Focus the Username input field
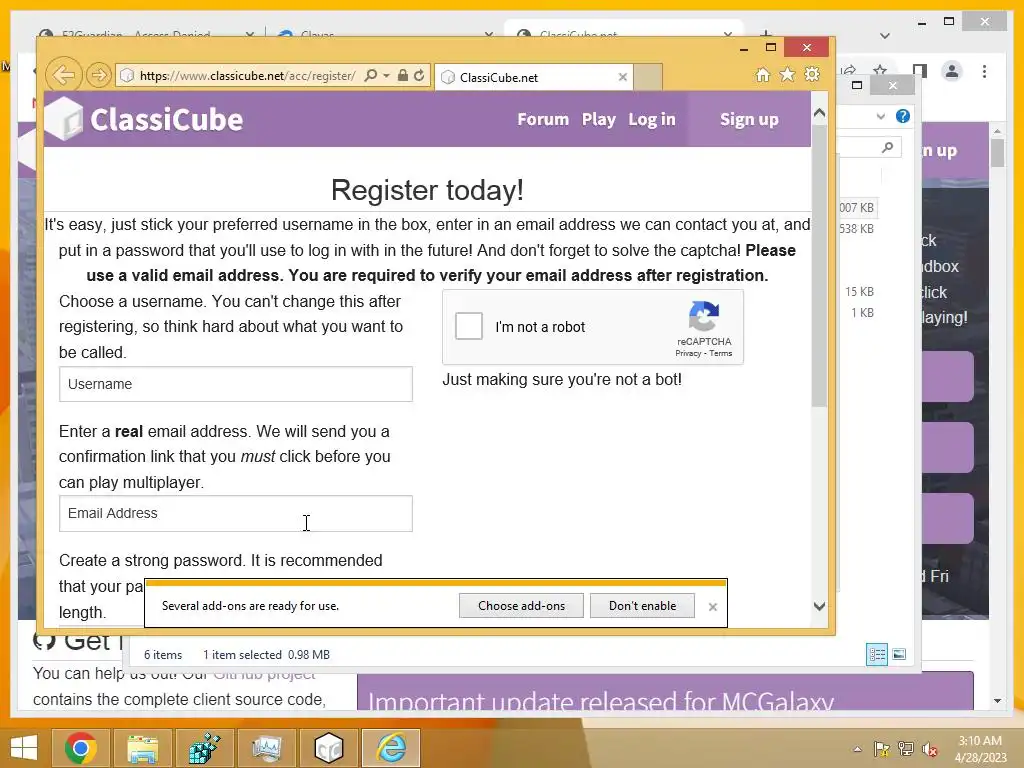 pos(236,384)
